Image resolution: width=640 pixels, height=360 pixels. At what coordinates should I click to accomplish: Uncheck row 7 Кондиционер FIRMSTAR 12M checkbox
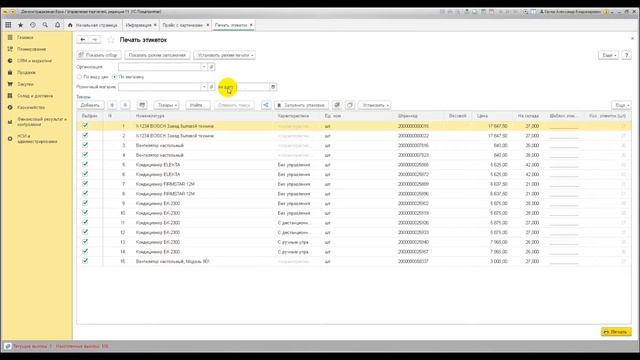point(85,184)
